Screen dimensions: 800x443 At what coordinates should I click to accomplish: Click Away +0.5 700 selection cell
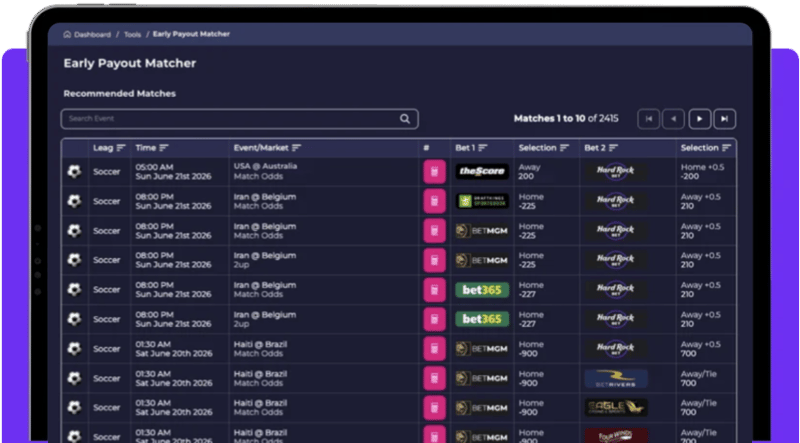701,349
